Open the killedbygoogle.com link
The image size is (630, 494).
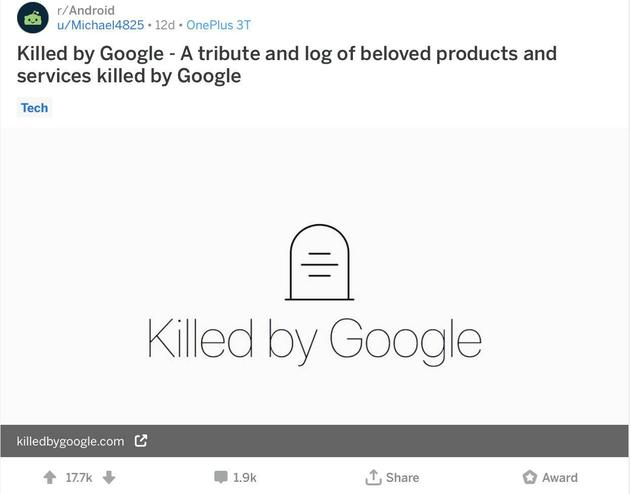click(70, 441)
